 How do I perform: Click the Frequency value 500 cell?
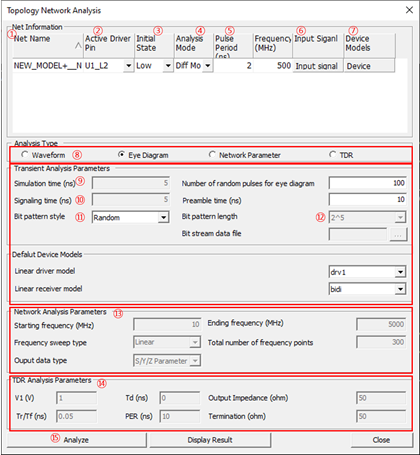[x=273, y=66]
